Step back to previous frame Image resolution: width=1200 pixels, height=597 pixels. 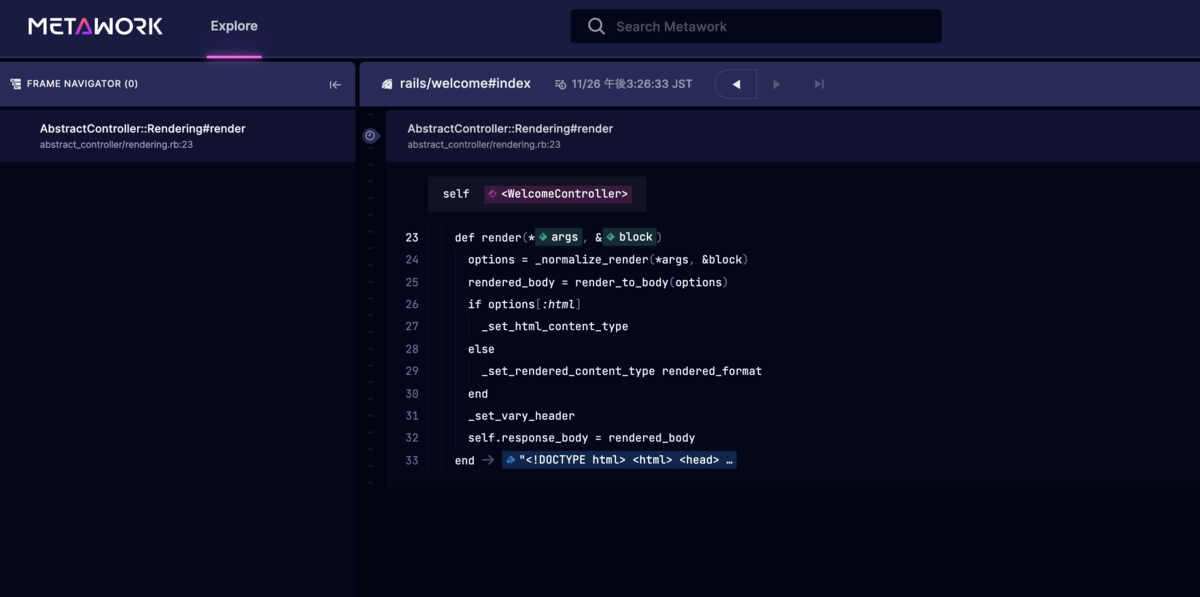point(736,85)
